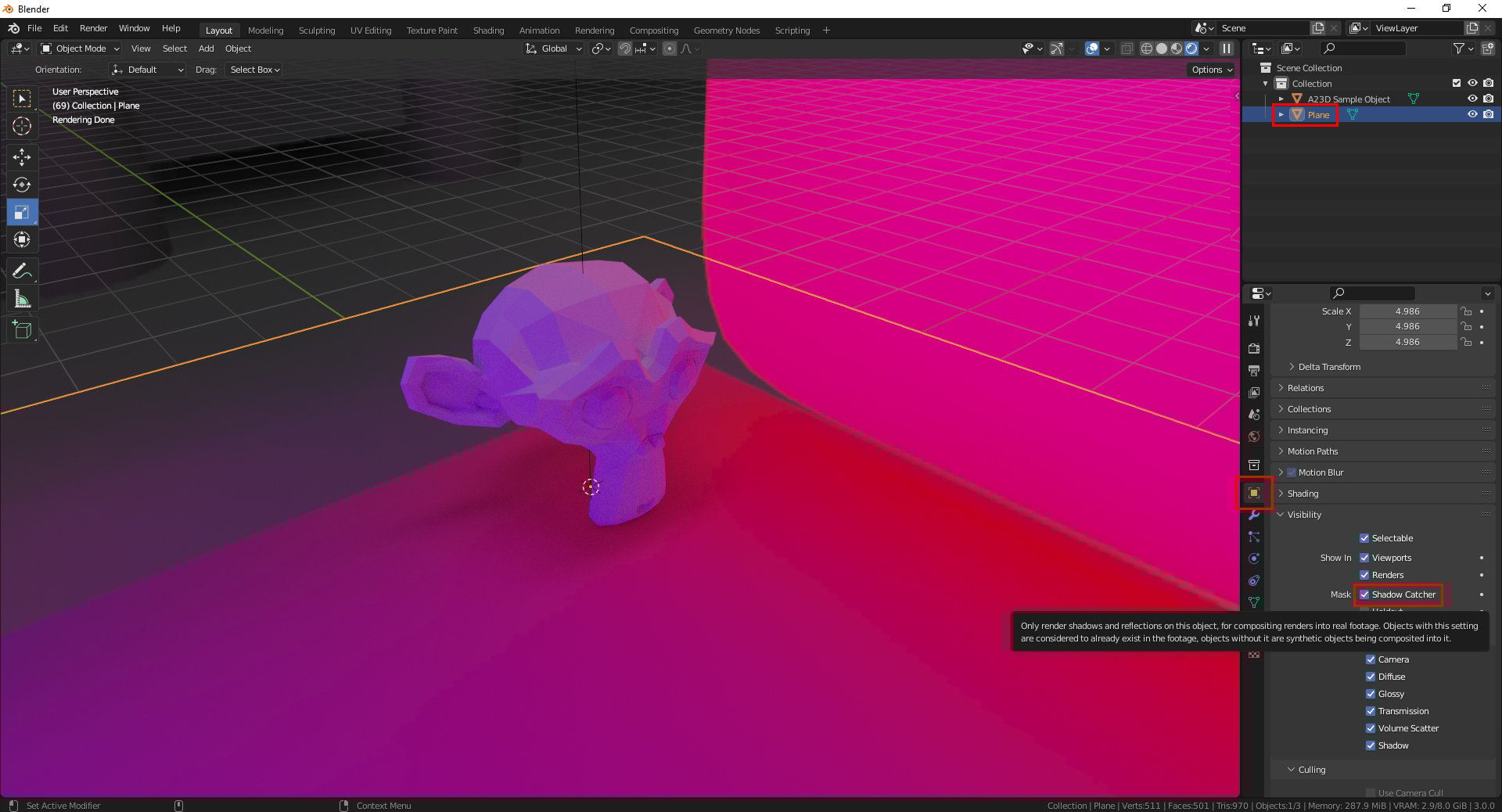The width and height of the screenshot is (1502, 812).
Task: Select the Measure ruler tool
Action: tap(22, 299)
